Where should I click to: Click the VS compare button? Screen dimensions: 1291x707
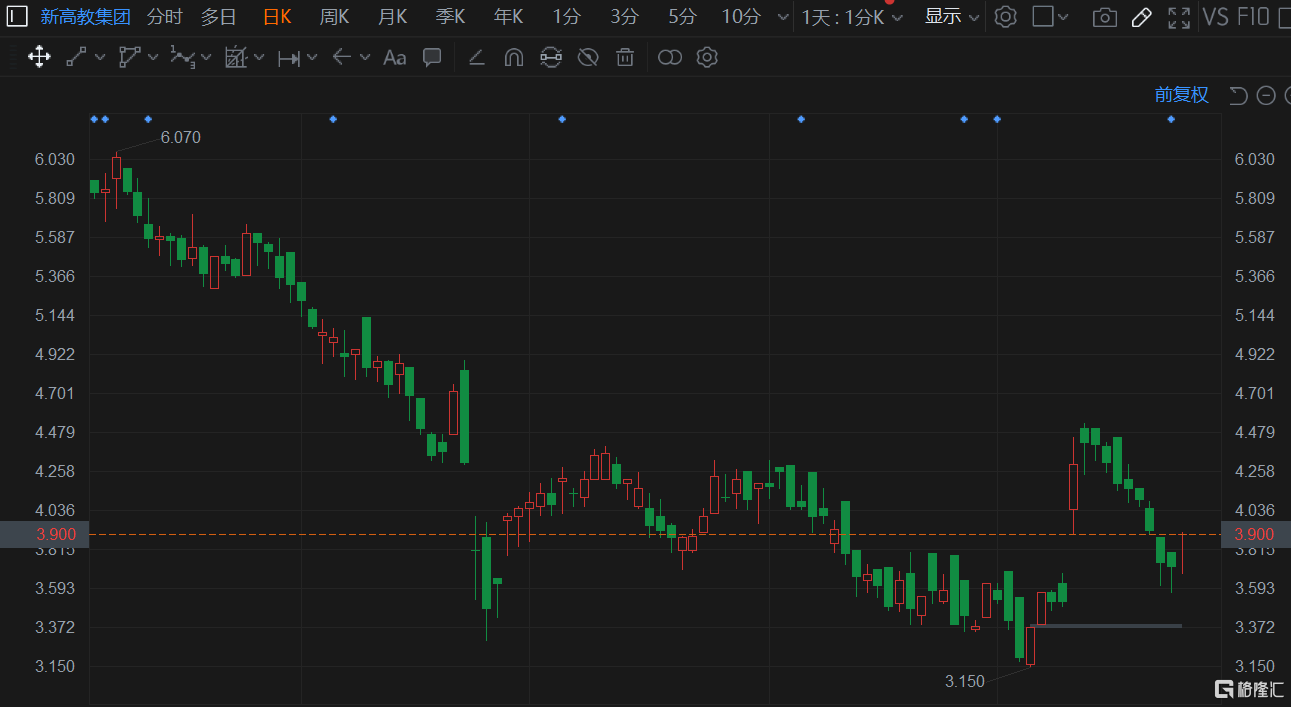tap(1215, 17)
